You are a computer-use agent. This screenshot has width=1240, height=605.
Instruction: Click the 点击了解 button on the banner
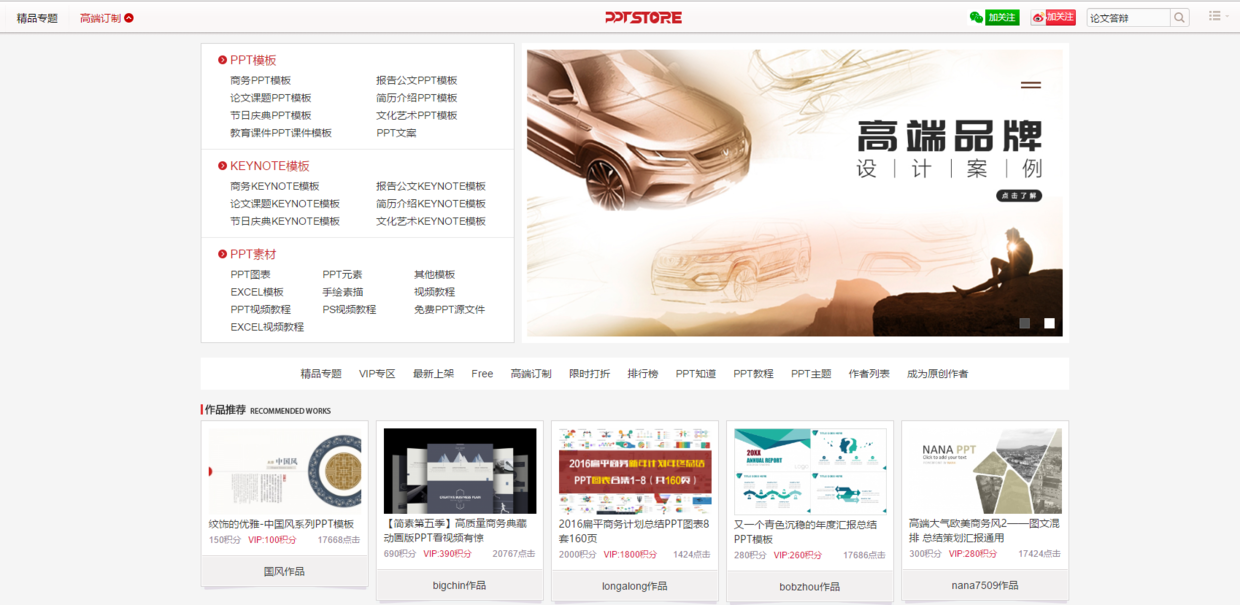[x=1019, y=195]
